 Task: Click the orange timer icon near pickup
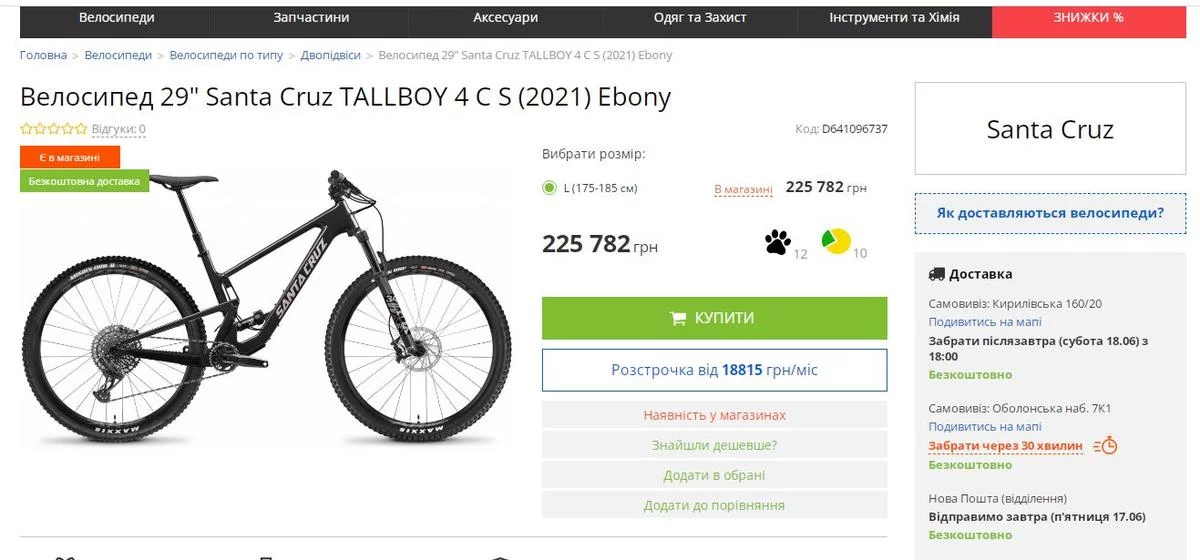1105,446
